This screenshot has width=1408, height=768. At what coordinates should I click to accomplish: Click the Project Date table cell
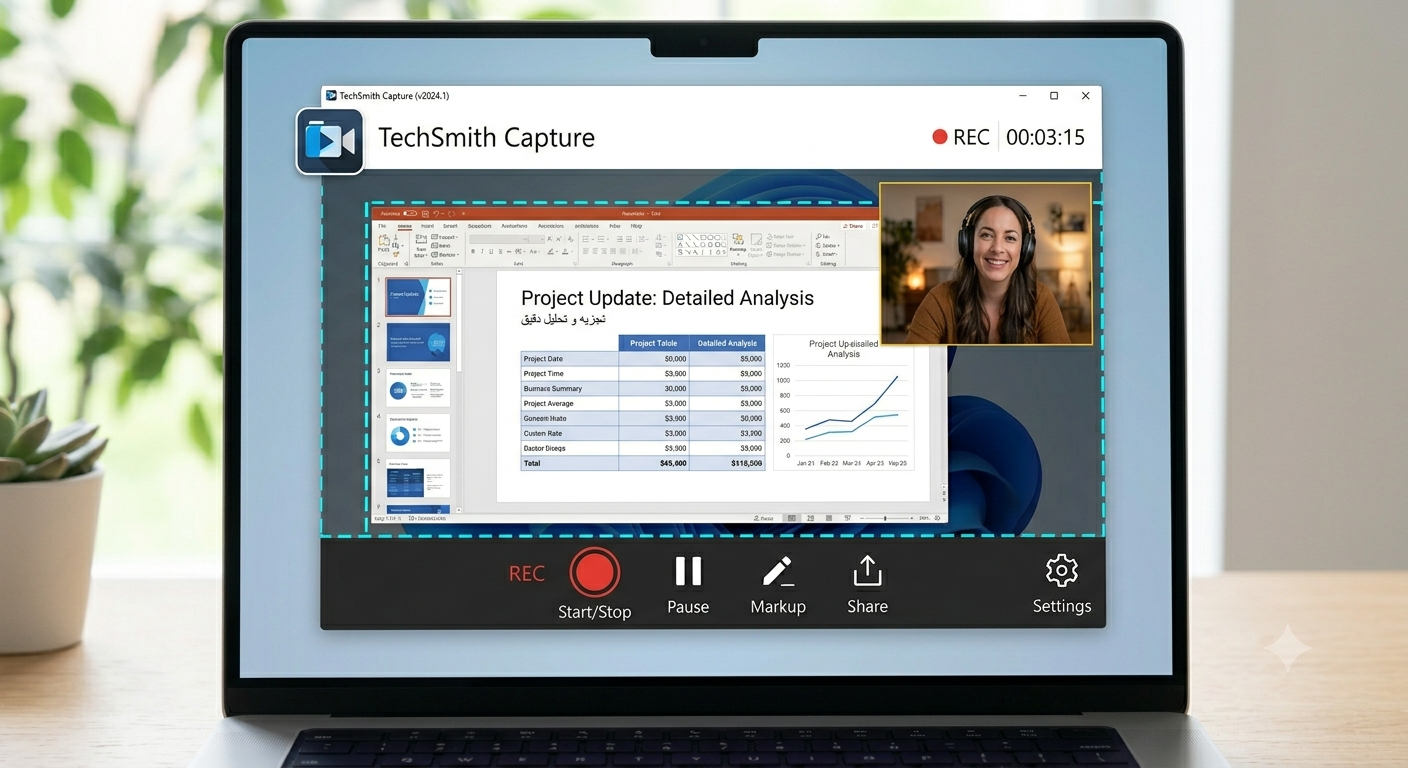click(569, 358)
